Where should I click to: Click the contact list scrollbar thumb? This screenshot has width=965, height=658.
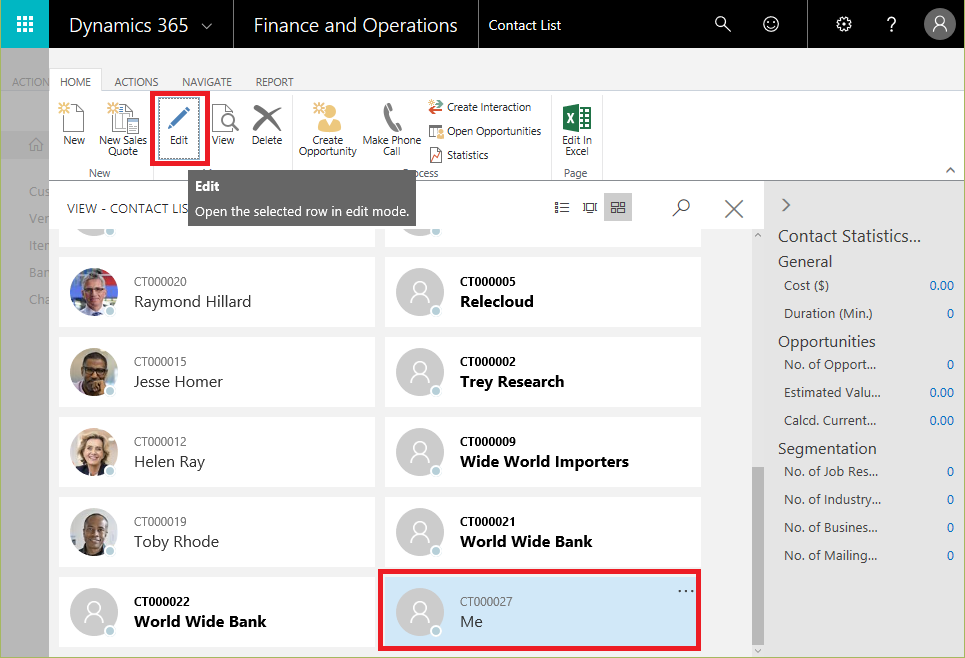(x=758, y=555)
